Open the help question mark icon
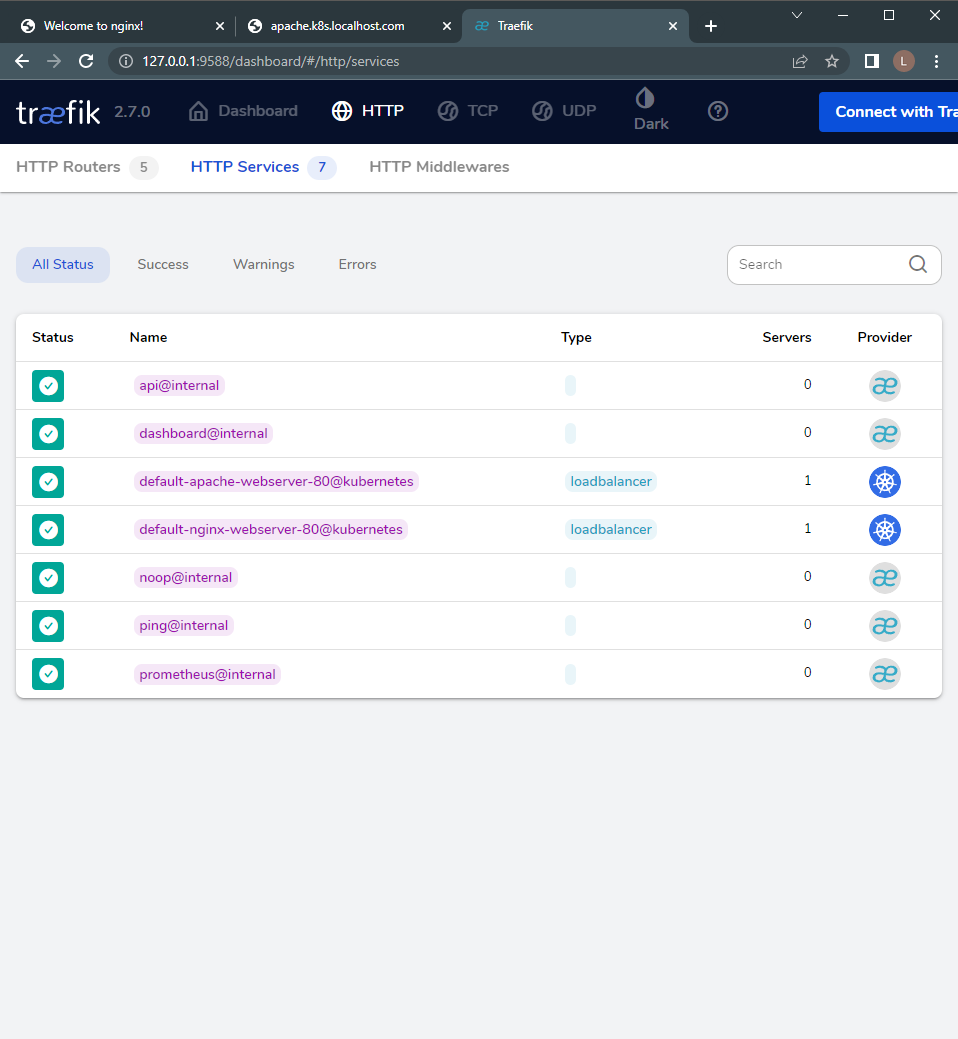The width and height of the screenshot is (958, 1039). (718, 111)
